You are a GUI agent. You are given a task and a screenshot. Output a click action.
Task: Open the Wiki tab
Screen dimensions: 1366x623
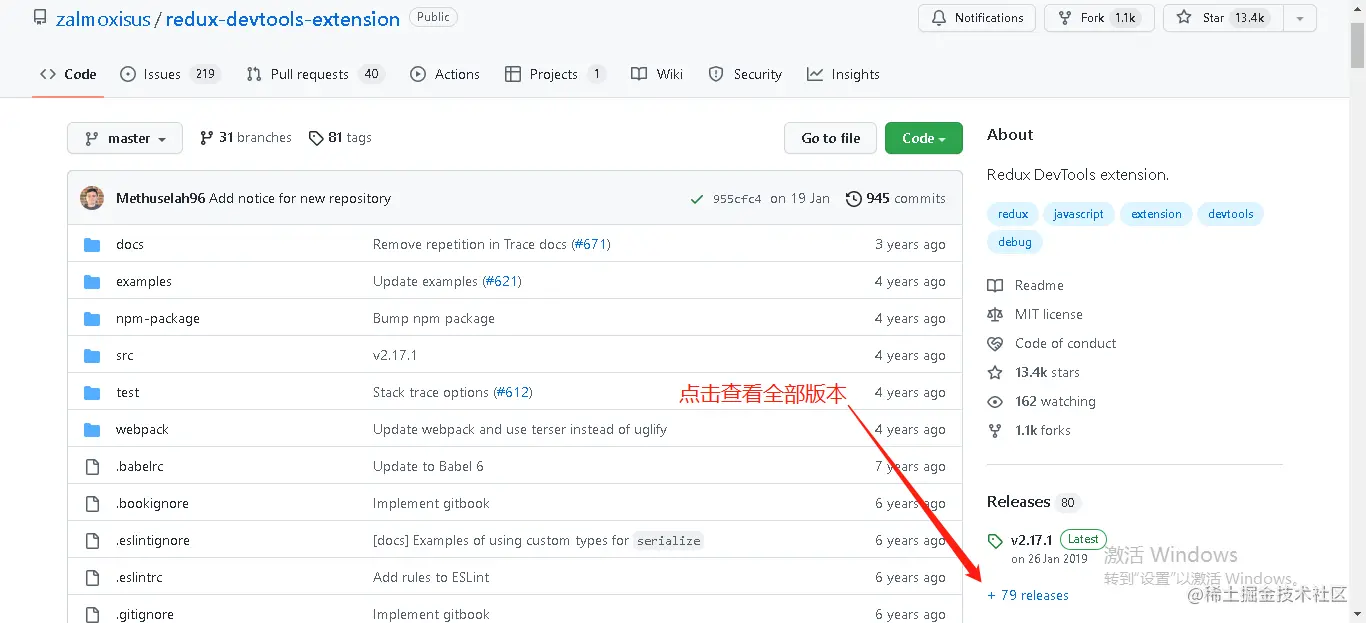(657, 74)
